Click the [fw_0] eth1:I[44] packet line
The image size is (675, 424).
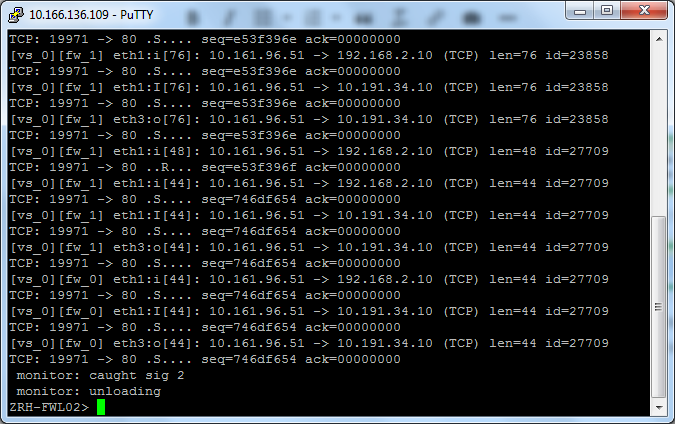click(309, 311)
